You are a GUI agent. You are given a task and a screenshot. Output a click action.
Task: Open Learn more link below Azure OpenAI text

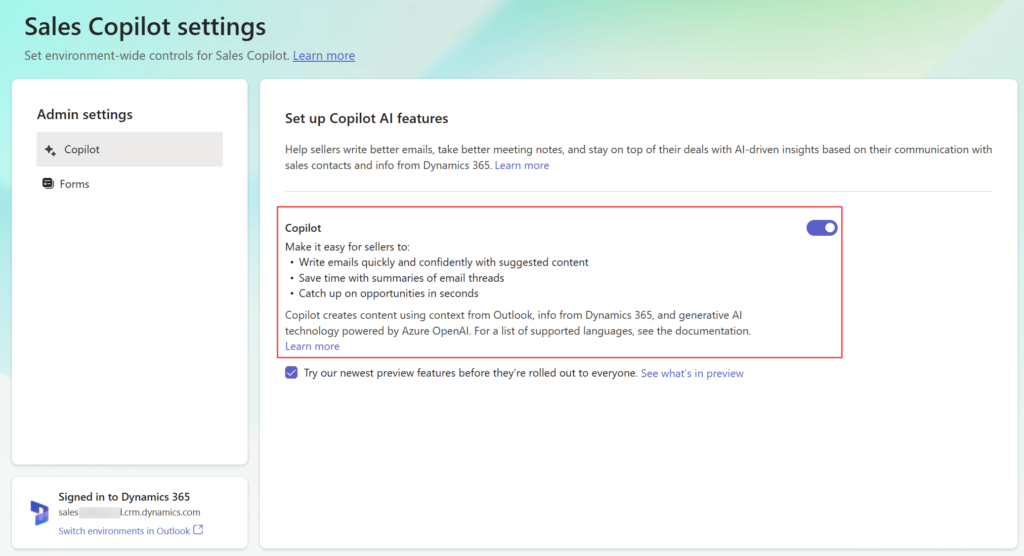tap(312, 347)
